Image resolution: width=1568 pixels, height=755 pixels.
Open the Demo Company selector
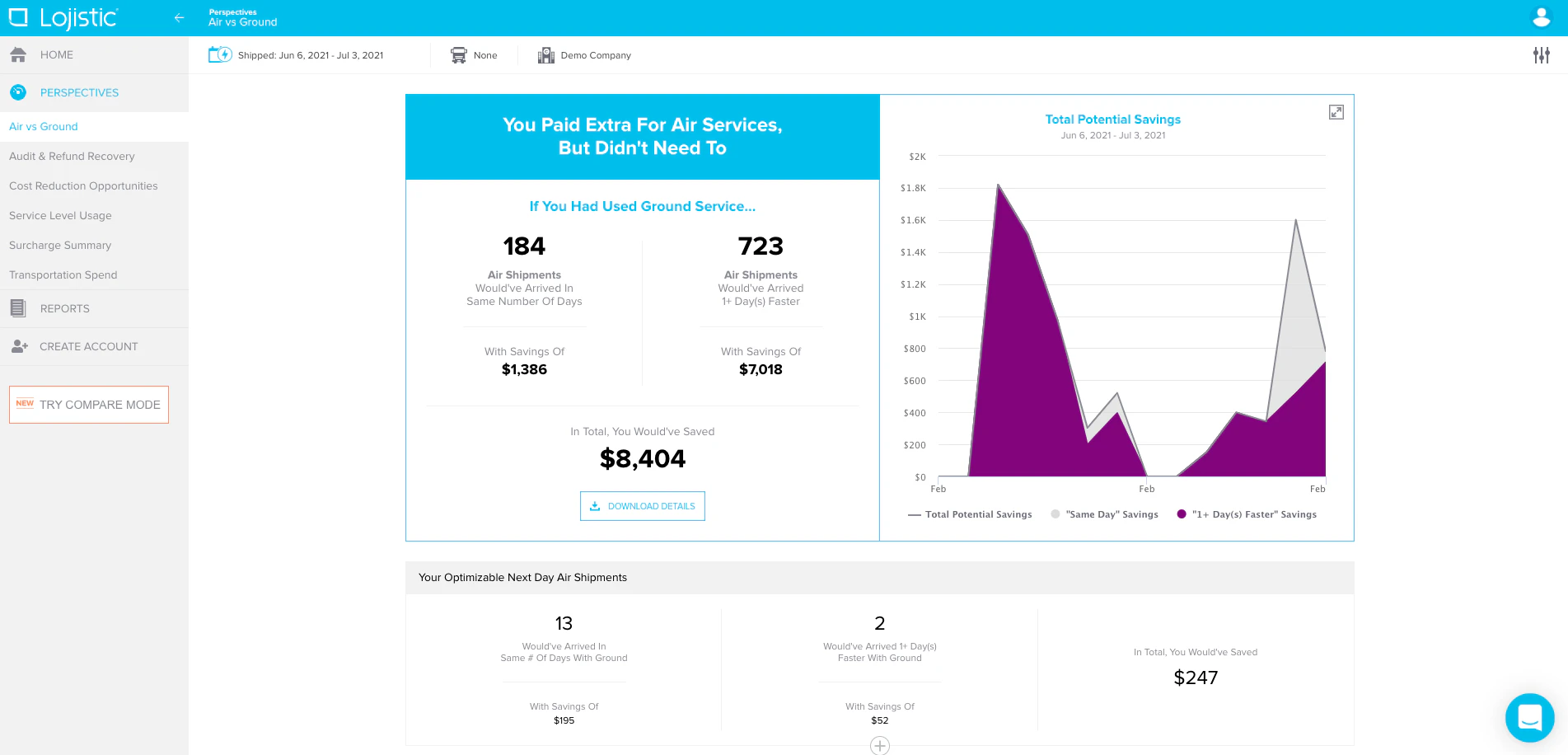pos(596,55)
